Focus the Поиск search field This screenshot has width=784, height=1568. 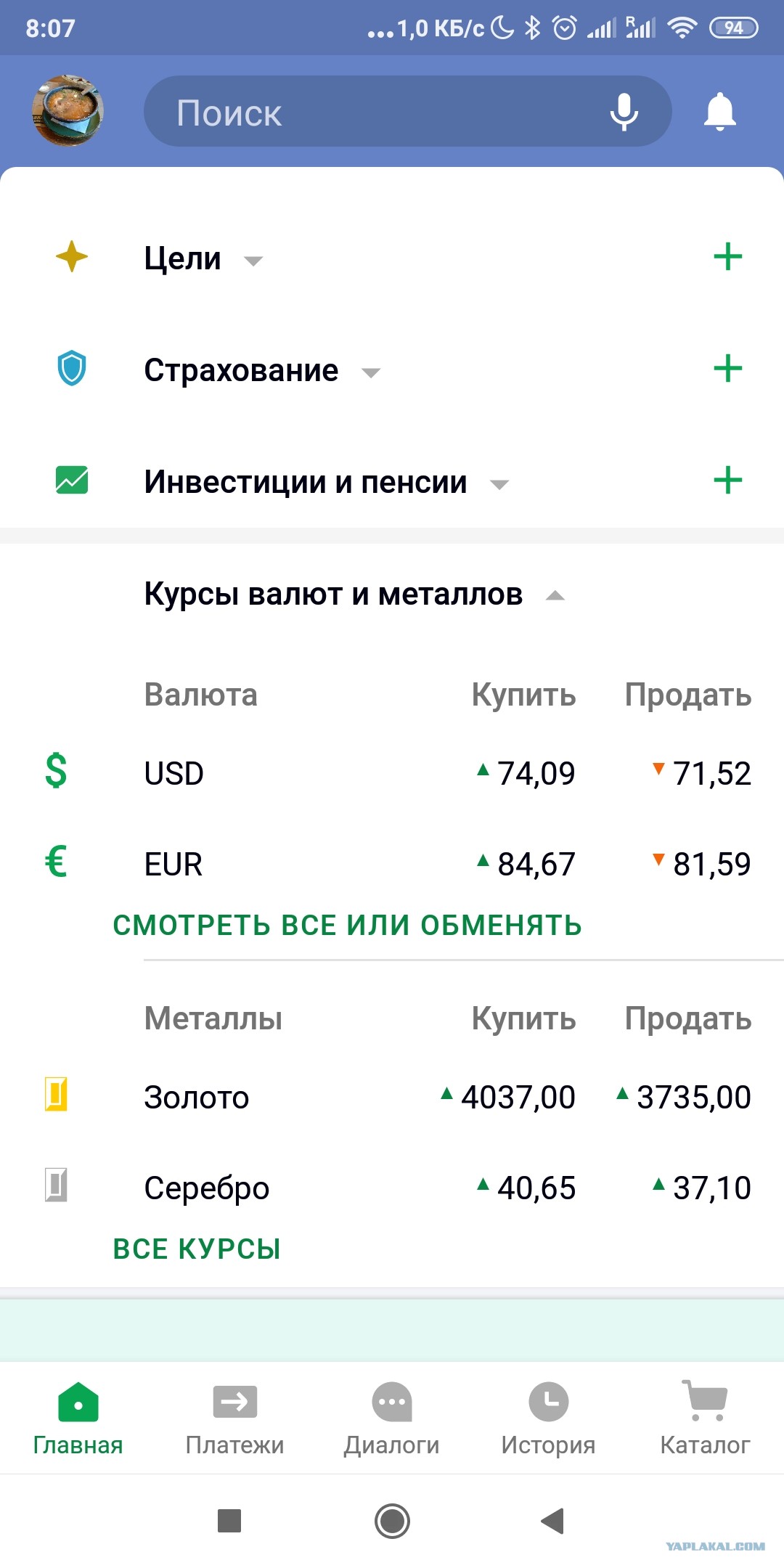coord(377,112)
